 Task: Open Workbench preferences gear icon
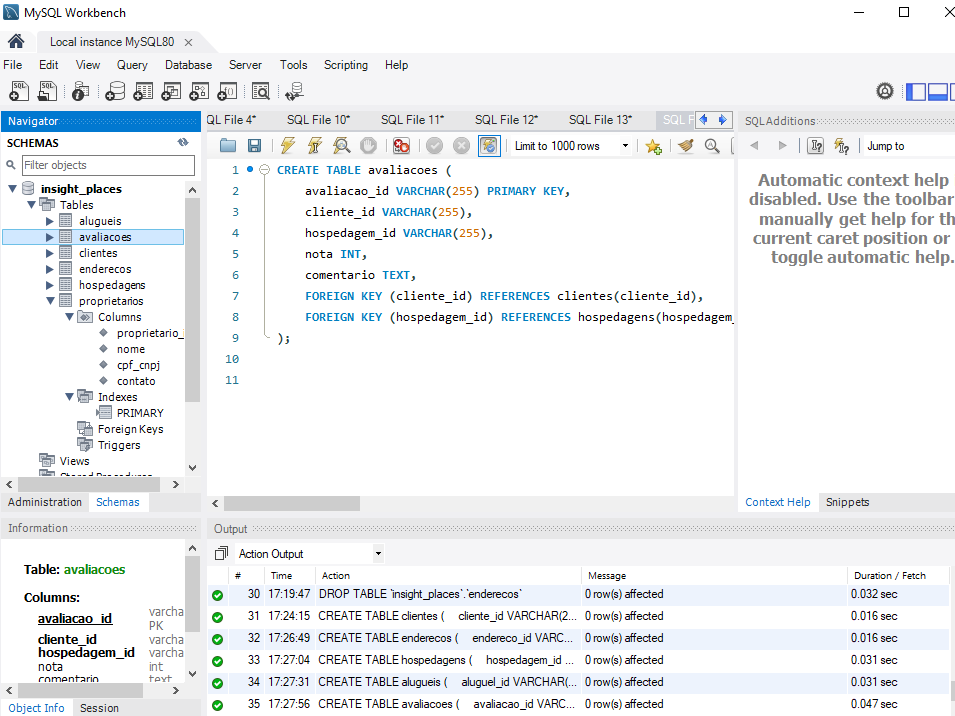coord(885,91)
